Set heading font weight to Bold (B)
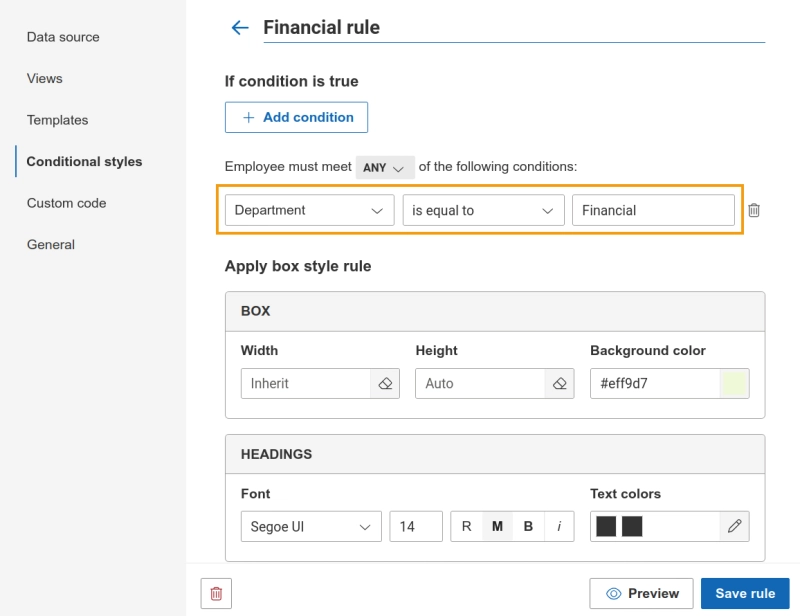The height and width of the screenshot is (616, 800). (529, 526)
